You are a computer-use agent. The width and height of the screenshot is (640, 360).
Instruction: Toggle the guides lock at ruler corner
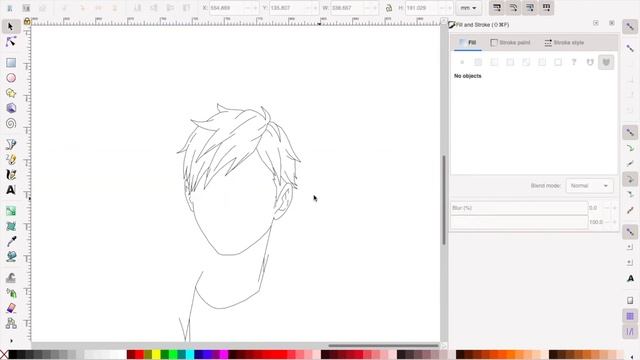[x=27, y=22]
